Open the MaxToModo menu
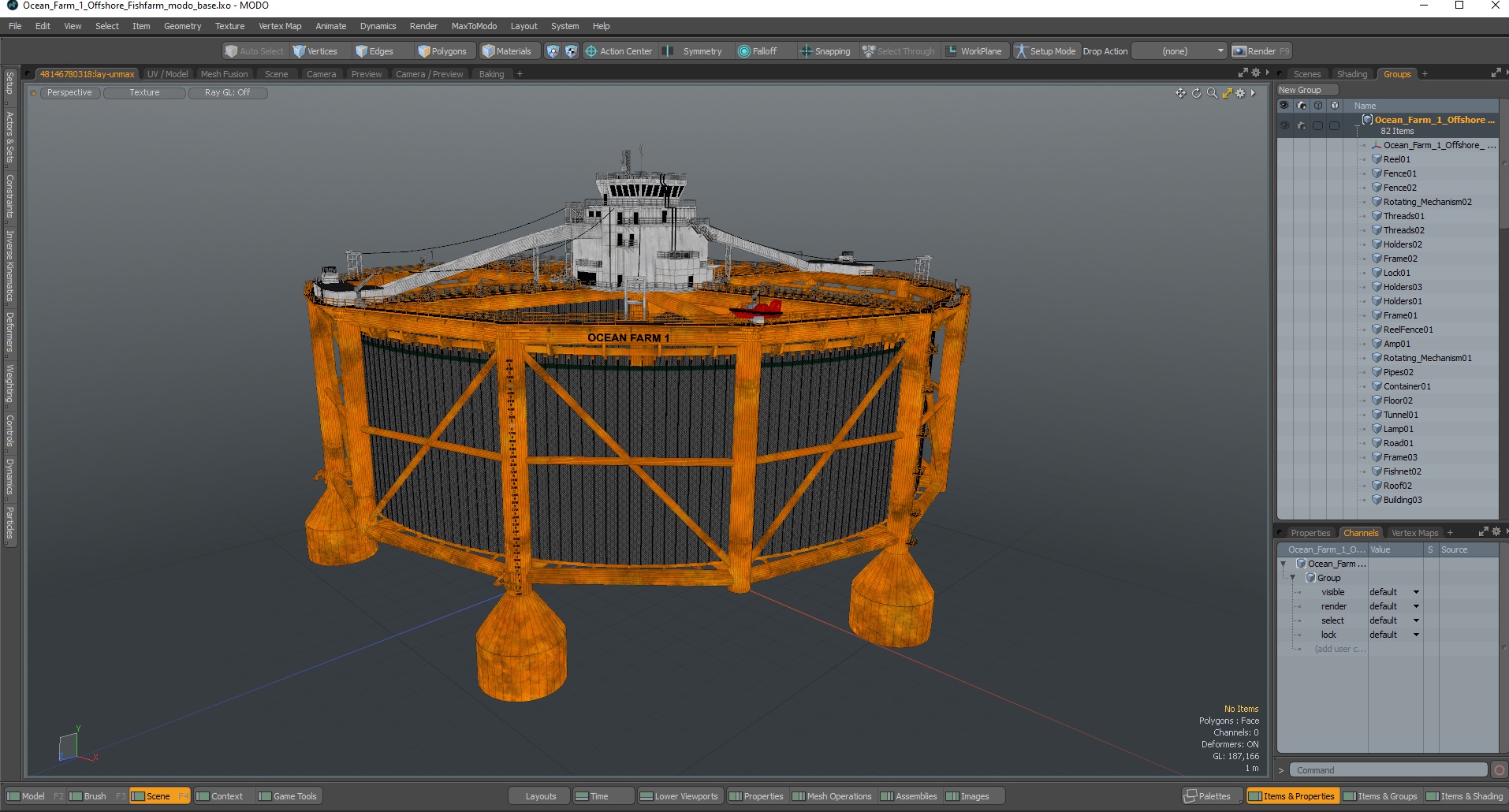This screenshot has width=1509, height=812. coord(474,26)
